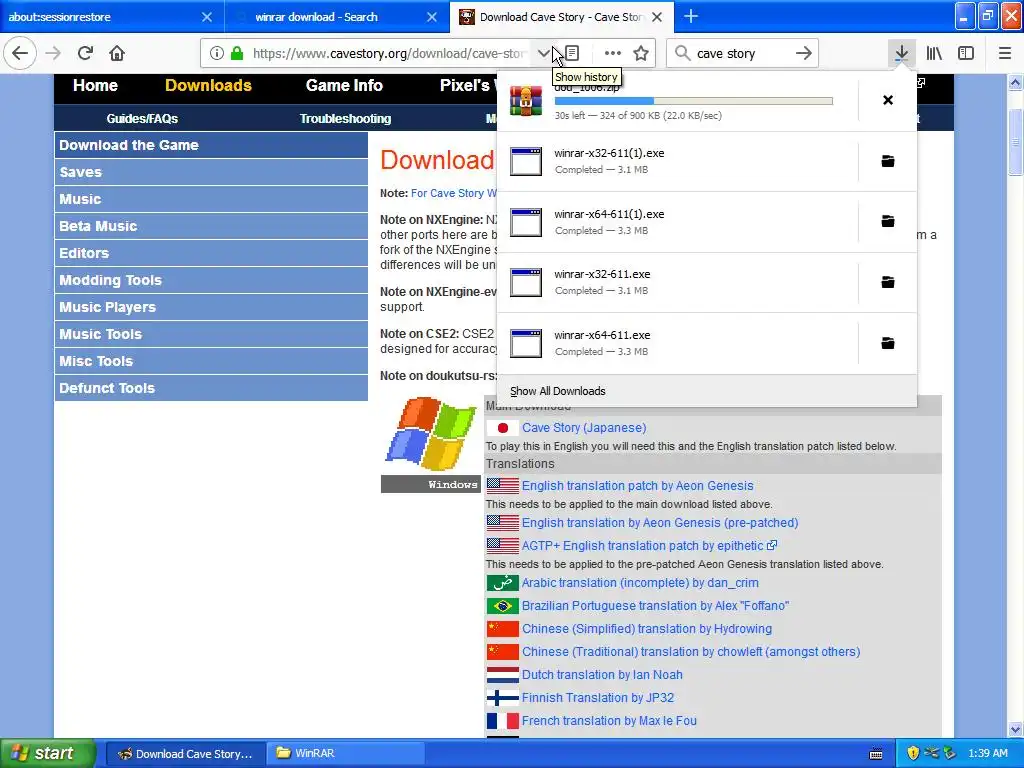Viewport: 1024px width, 768px height.
Task: Click the WinRAR archive icon of downloading zip
Action: 526,101
